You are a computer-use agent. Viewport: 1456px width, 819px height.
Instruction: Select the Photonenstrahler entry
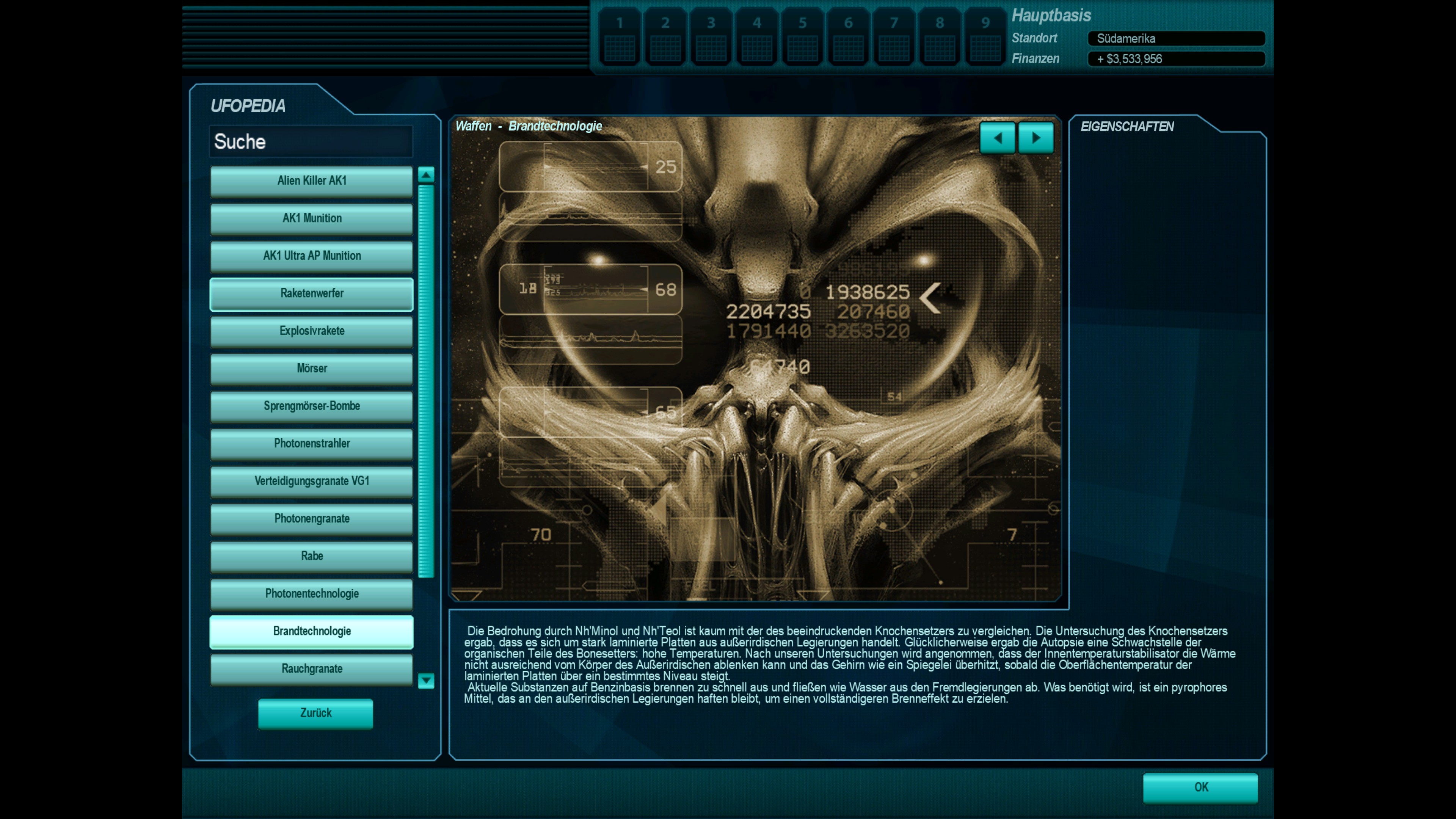click(x=311, y=444)
